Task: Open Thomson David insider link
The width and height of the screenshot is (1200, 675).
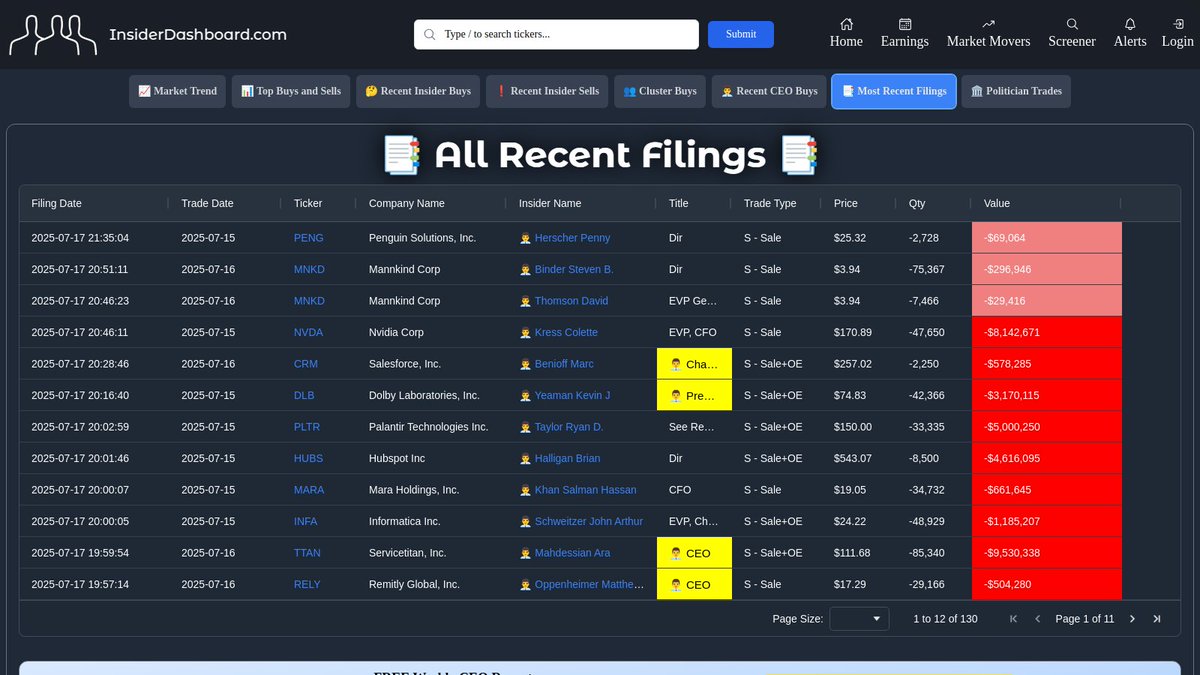Action: click(x=571, y=301)
